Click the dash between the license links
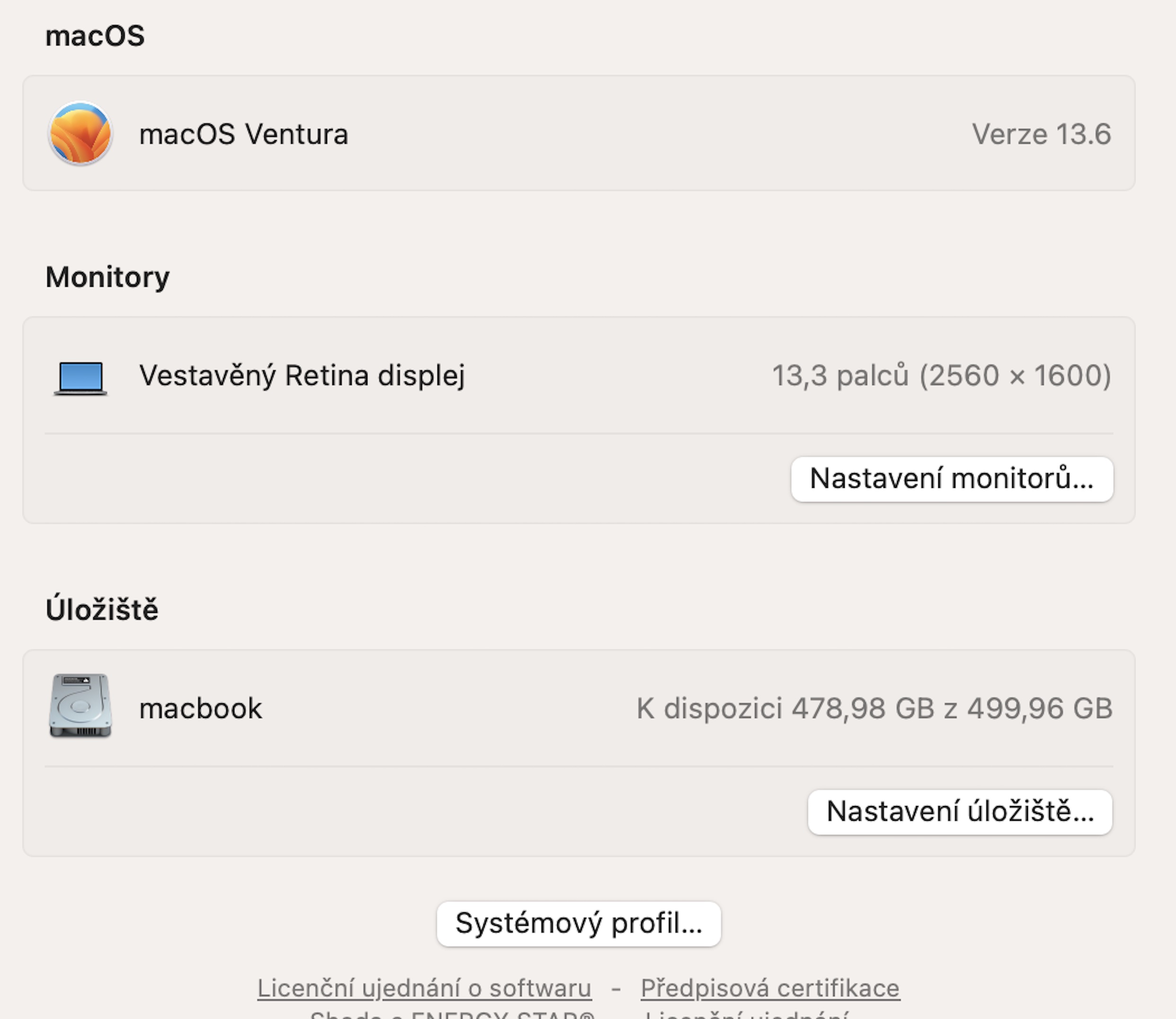 [616, 988]
